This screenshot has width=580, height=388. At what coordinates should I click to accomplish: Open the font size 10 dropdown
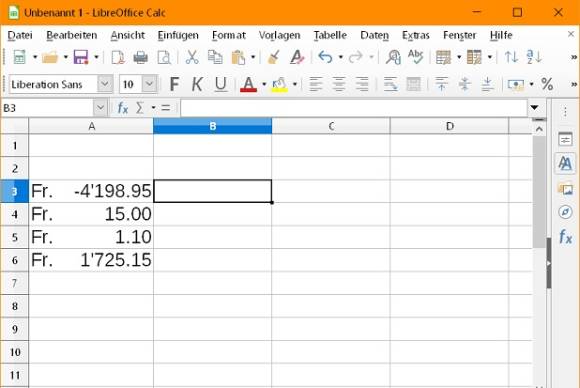click(x=149, y=84)
